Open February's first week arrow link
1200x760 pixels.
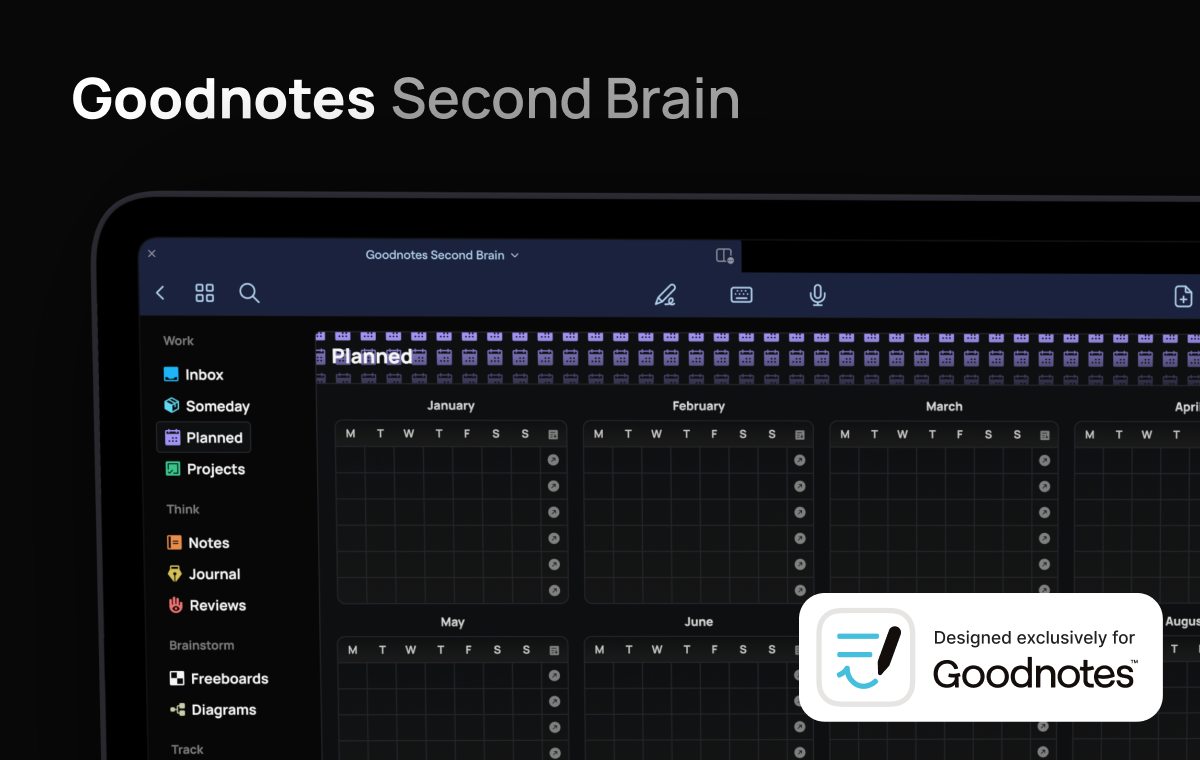click(799, 460)
